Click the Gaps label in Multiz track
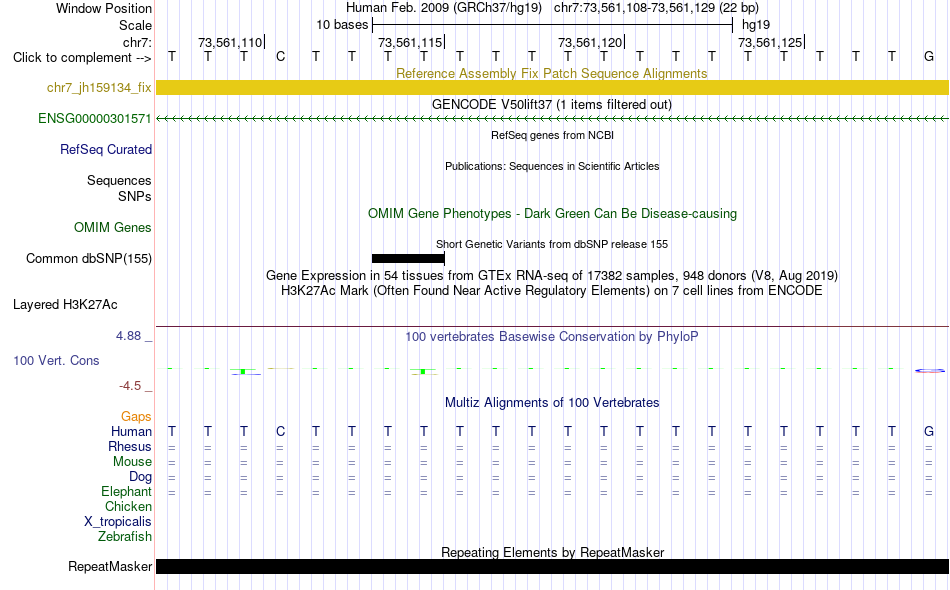This screenshot has width=950, height=590. [x=136, y=416]
